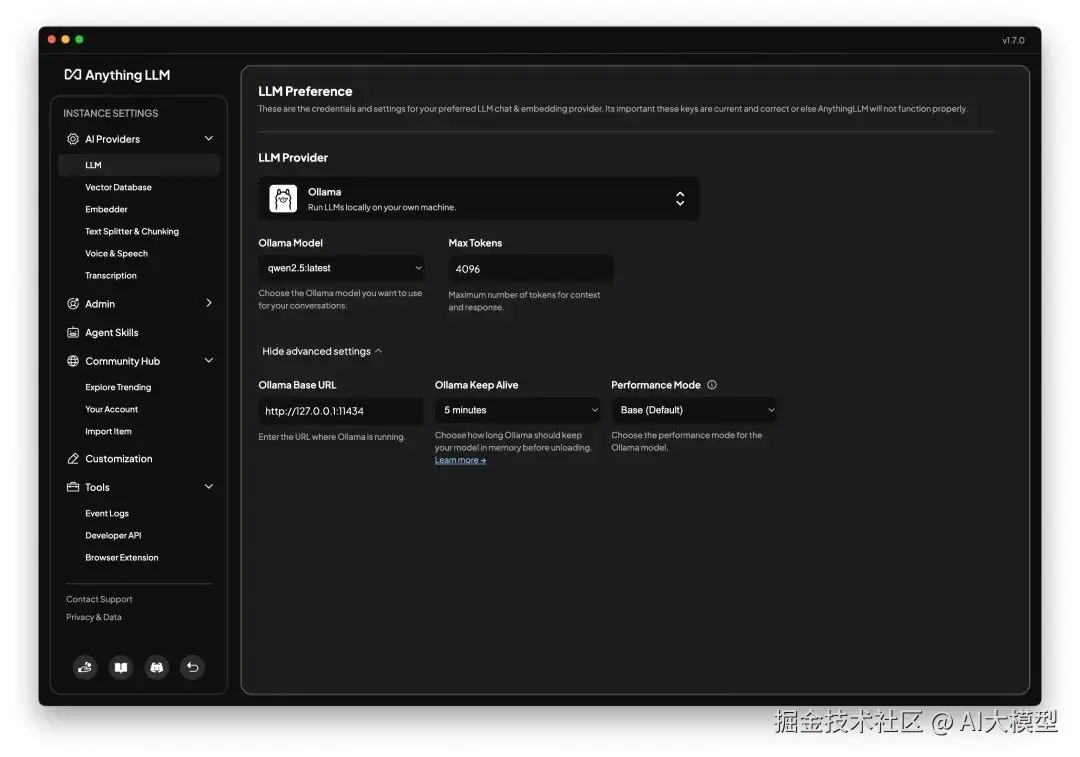Open the Discord icon in sidebar footer

(x=157, y=667)
